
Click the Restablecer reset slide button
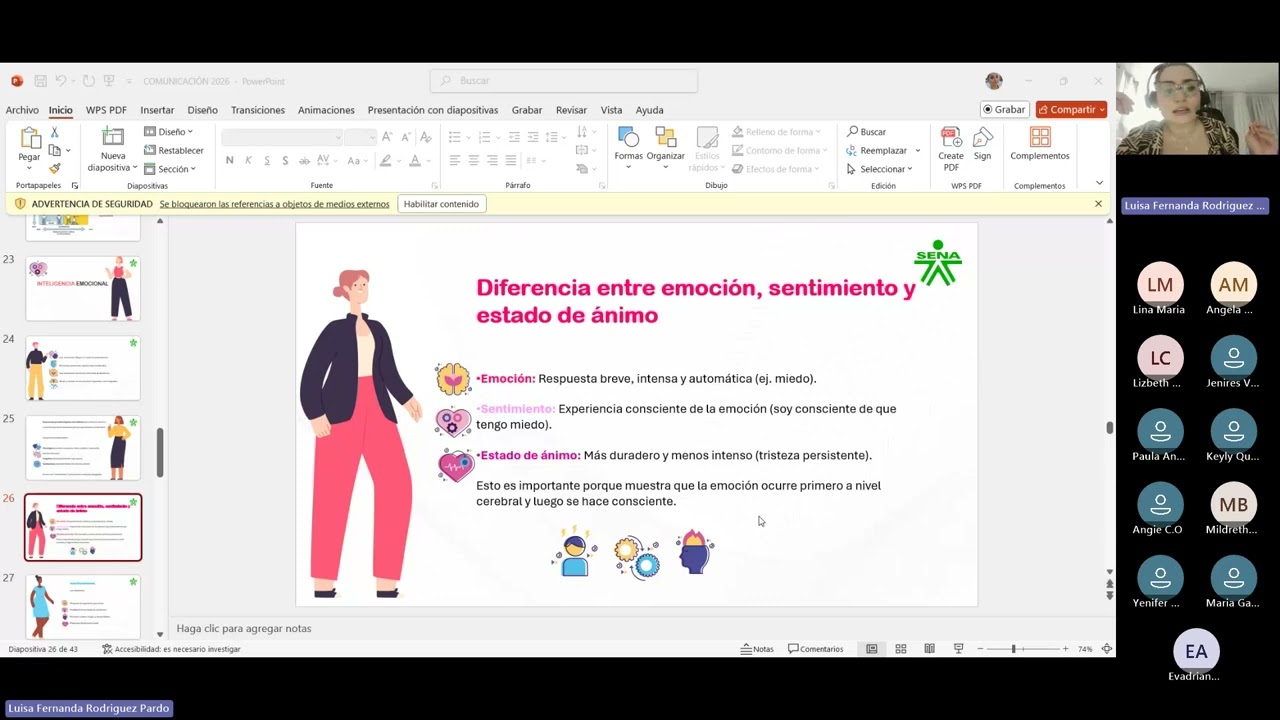174,150
